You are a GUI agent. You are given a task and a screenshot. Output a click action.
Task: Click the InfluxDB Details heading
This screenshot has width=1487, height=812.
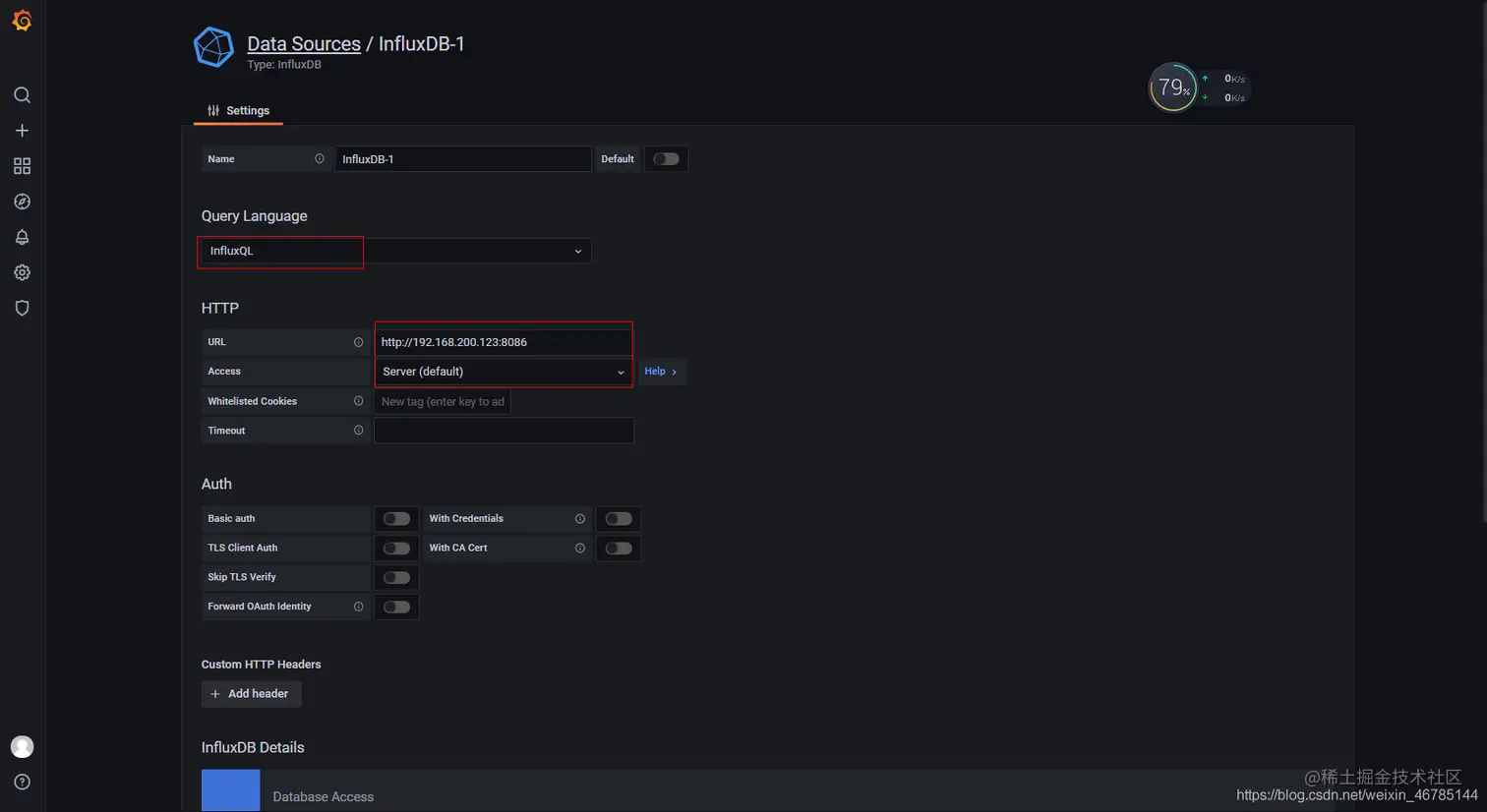(253, 748)
